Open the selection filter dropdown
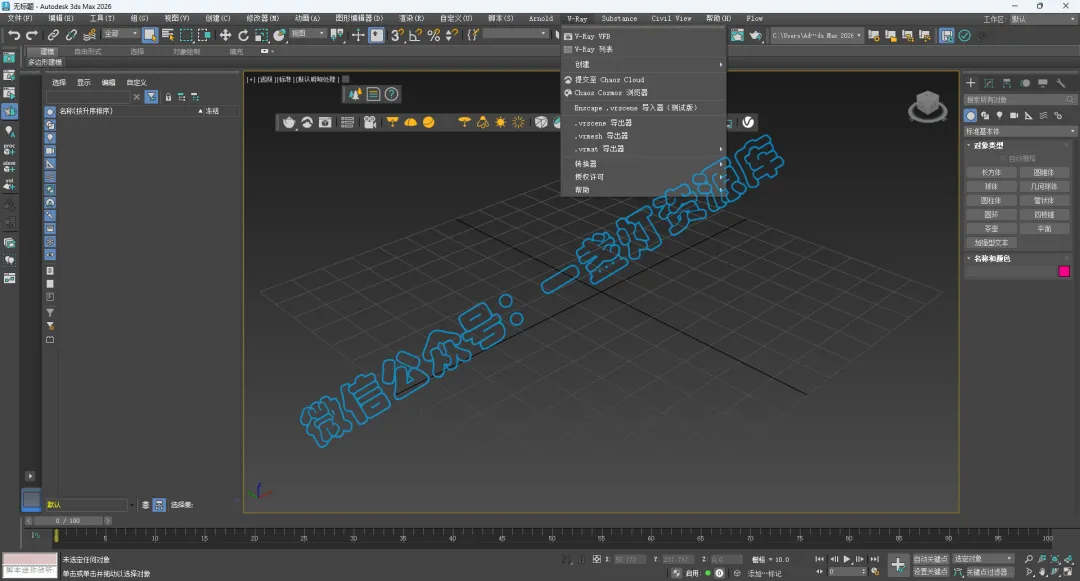The height and width of the screenshot is (581, 1080). click(121, 34)
